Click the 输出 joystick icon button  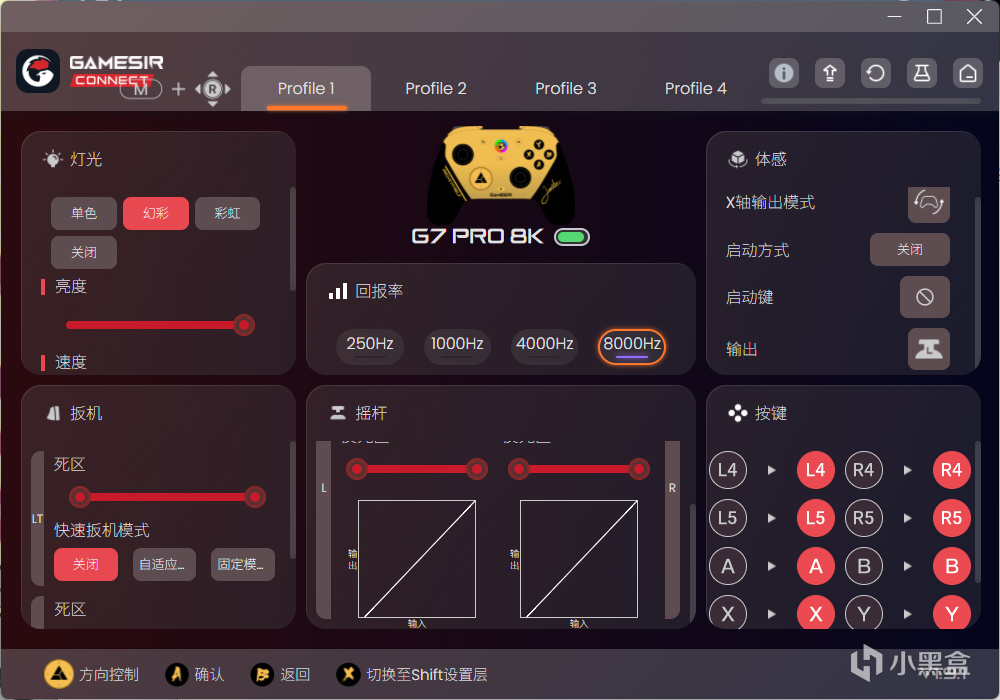point(929,349)
